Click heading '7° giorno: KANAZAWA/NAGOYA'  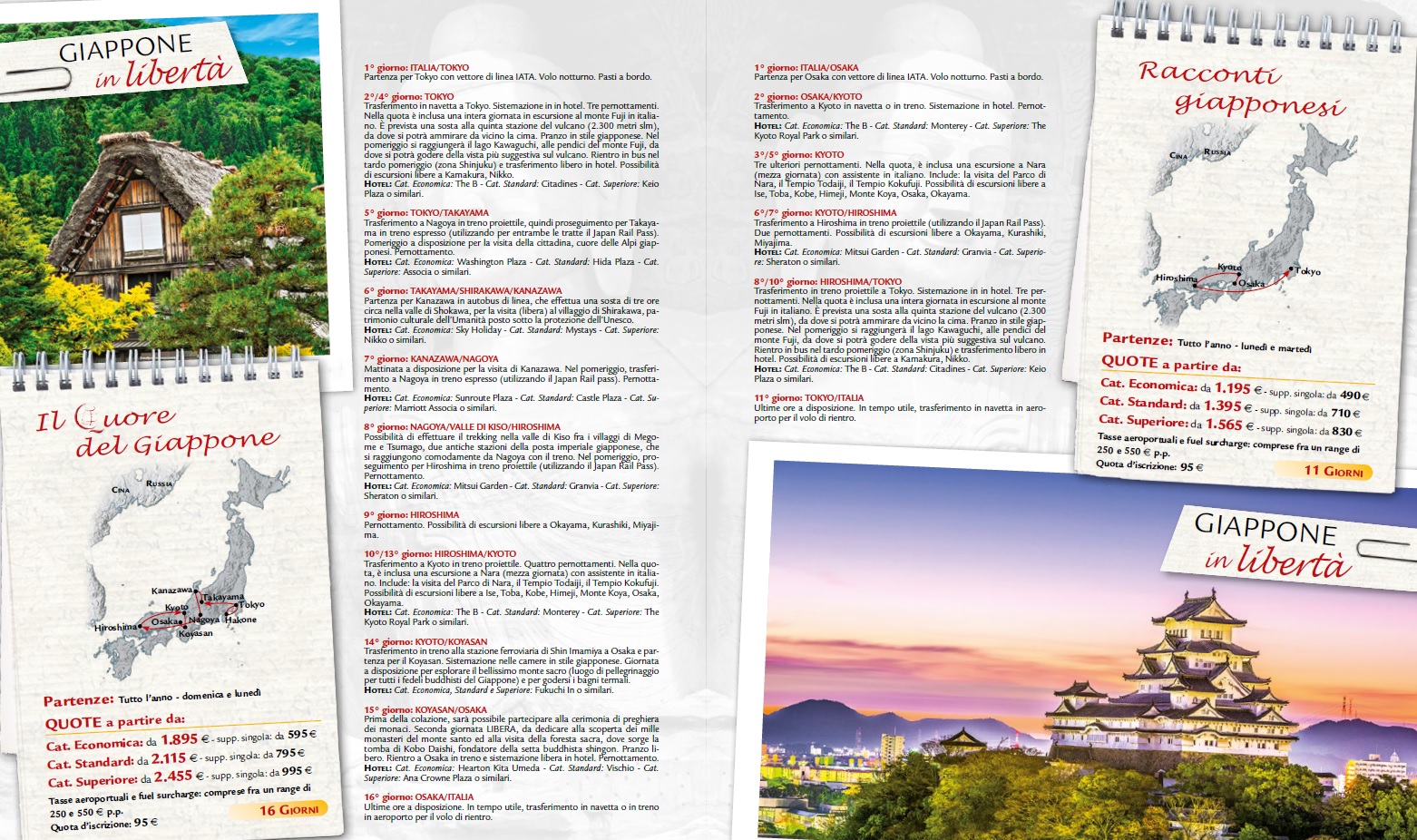click(x=431, y=359)
